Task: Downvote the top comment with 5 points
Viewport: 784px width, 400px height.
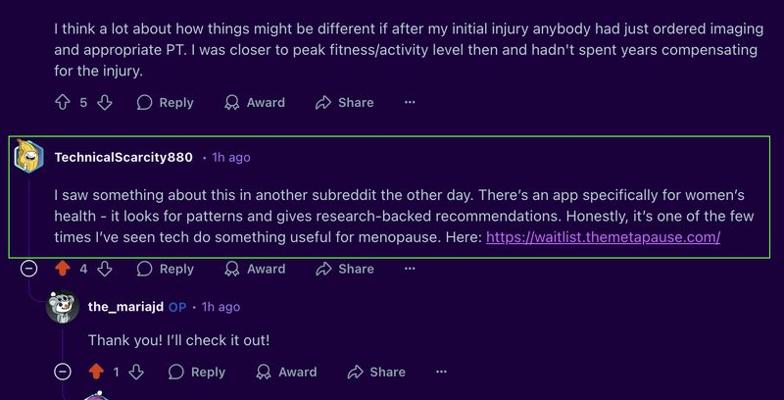Action: [104, 102]
